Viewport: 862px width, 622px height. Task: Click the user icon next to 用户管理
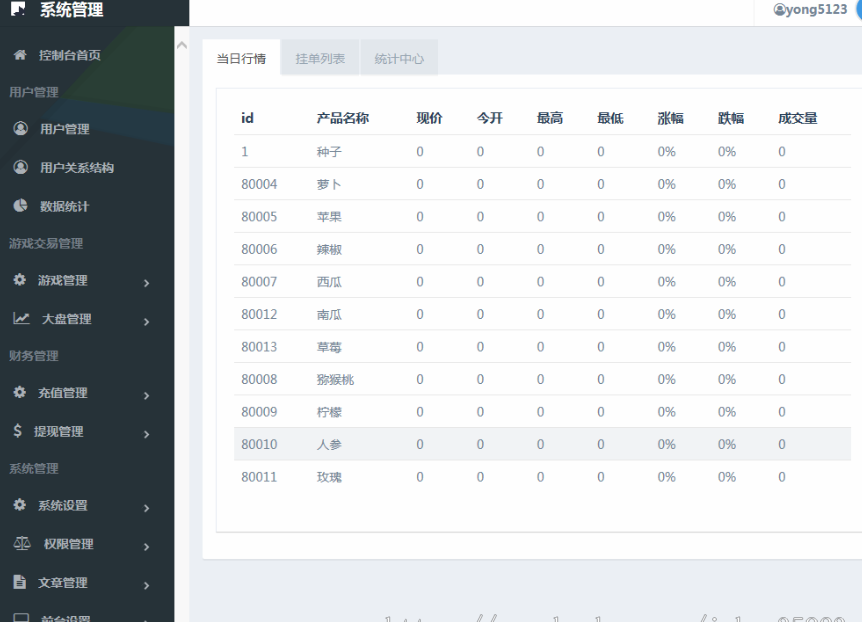pyautogui.click(x=20, y=129)
